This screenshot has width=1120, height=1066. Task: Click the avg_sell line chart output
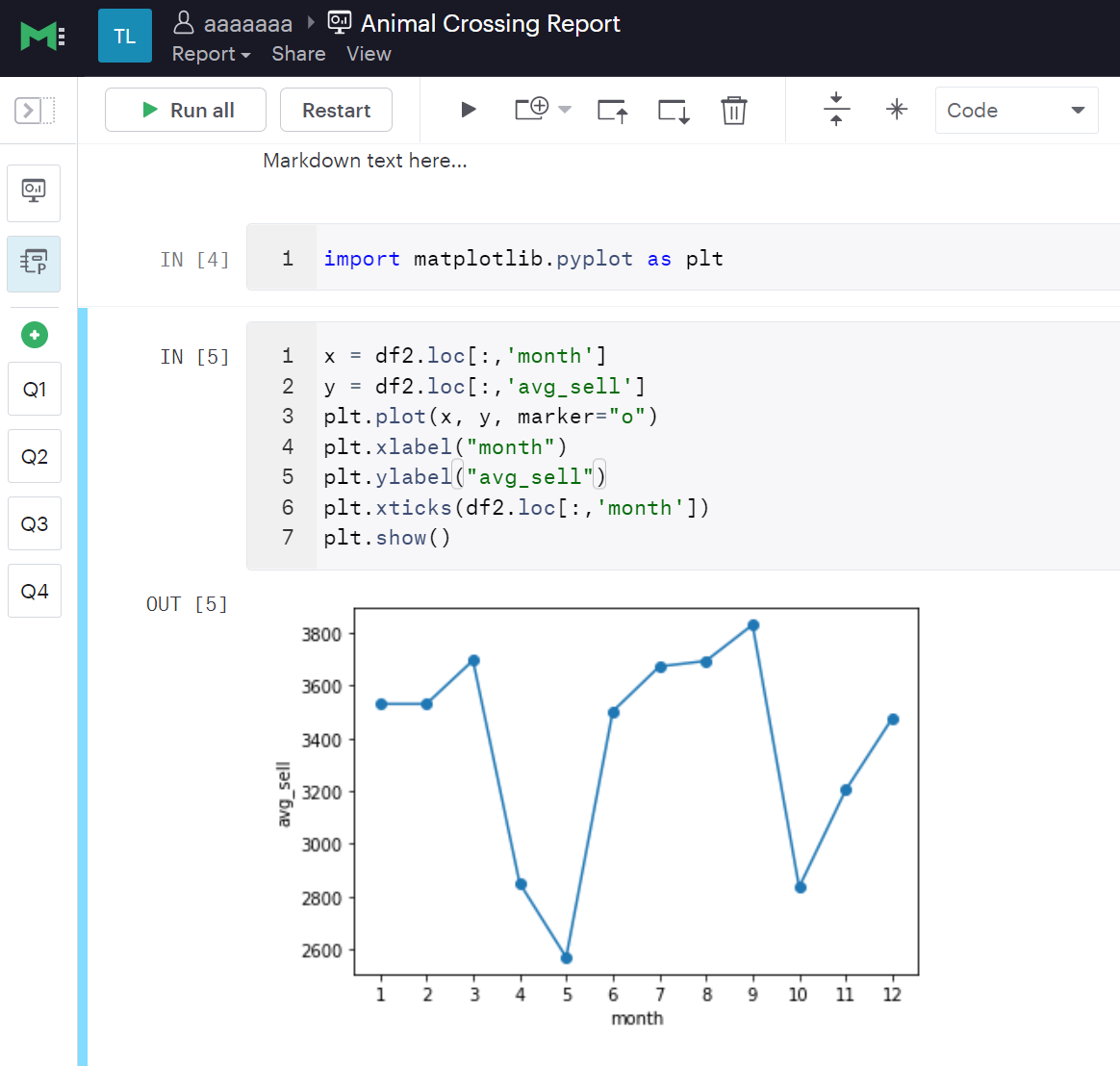point(597,818)
